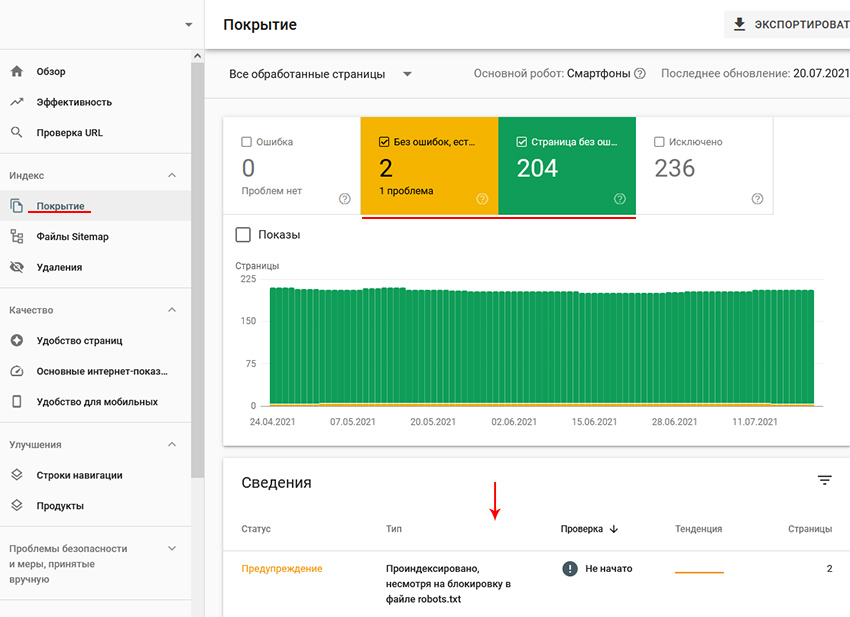
Task: Toggle the Показы checkbox
Action: tap(243, 235)
